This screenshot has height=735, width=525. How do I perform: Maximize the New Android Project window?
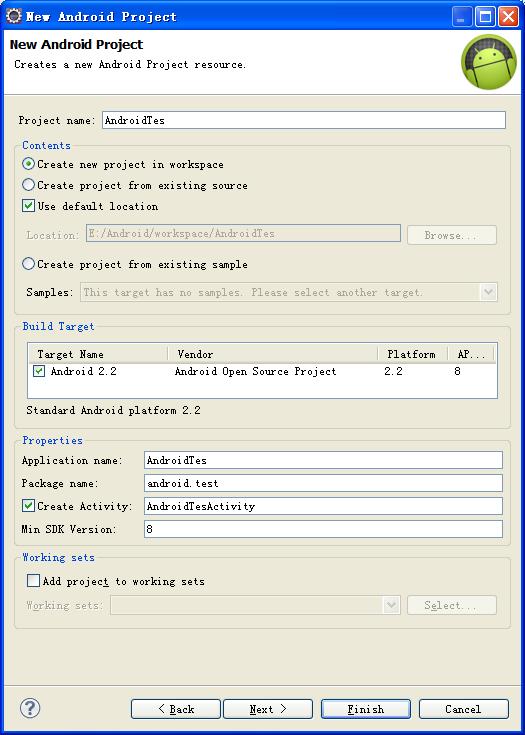(x=485, y=17)
